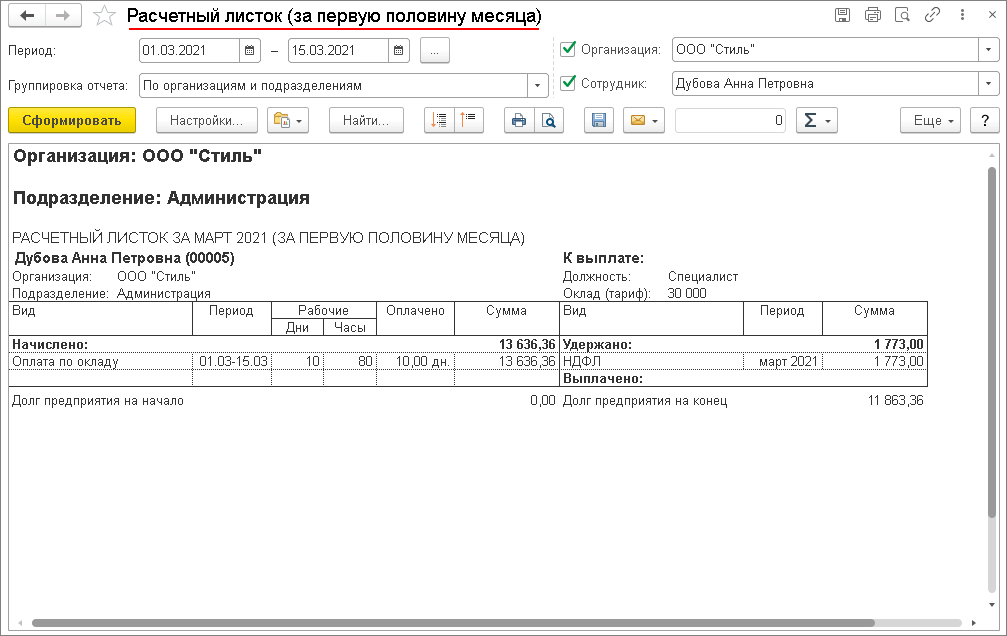Uncheck the Организация filter checkbox
The height and width of the screenshot is (636, 1007).
tap(569, 49)
